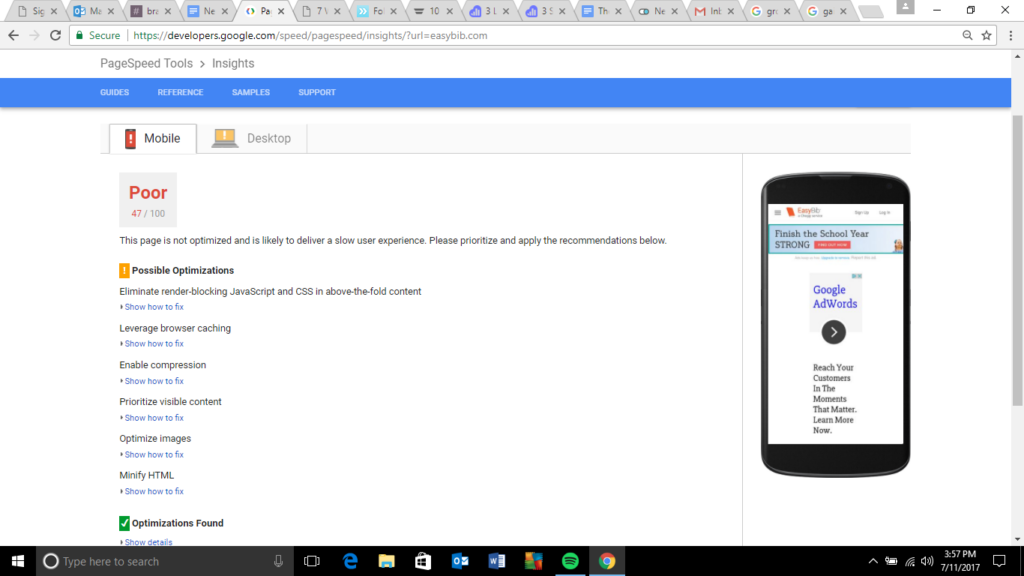The width and height of the screenshot is (1024, 576).
Task: Click the Optimizations Found heading
Action: coord(178,523)
